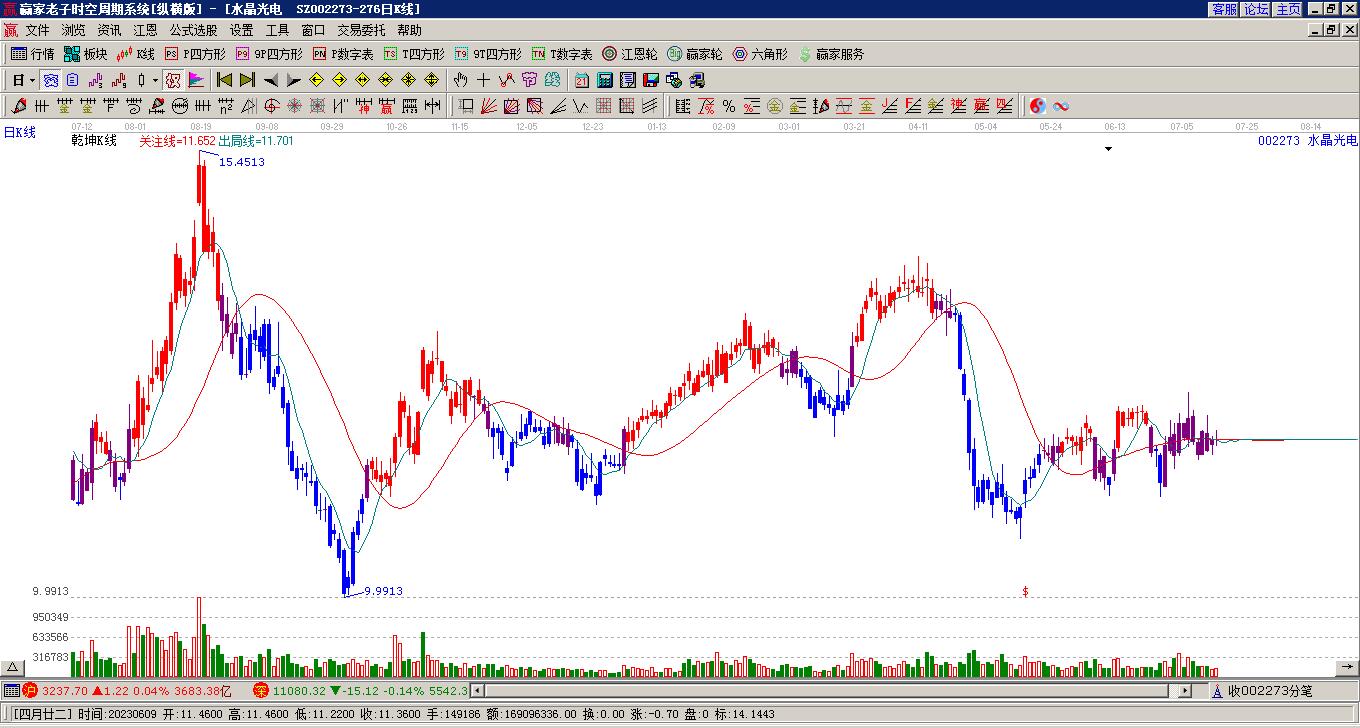Open the P四方形 tool
Screen dimensions: 1360x728
click(x=195, y=54)
